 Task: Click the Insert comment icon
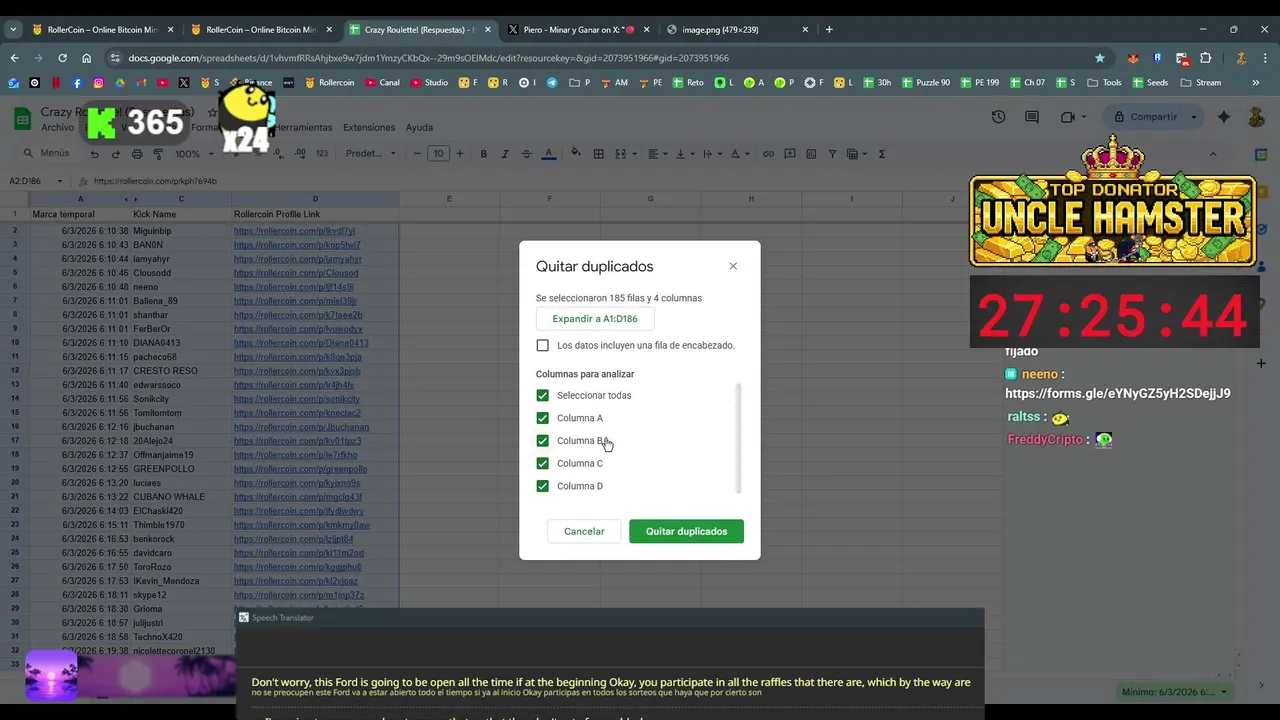pos(790,154)
